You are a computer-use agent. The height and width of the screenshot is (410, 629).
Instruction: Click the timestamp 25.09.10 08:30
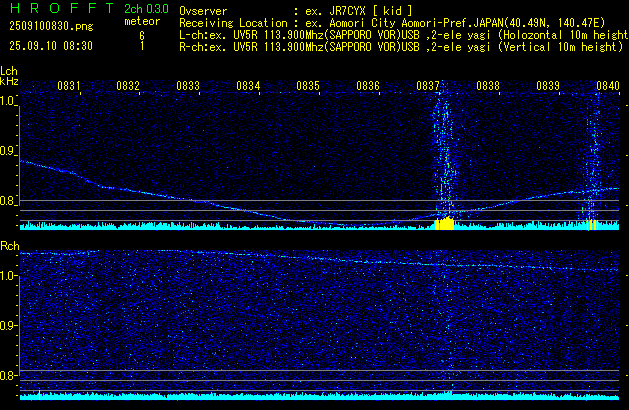(51, 46)
